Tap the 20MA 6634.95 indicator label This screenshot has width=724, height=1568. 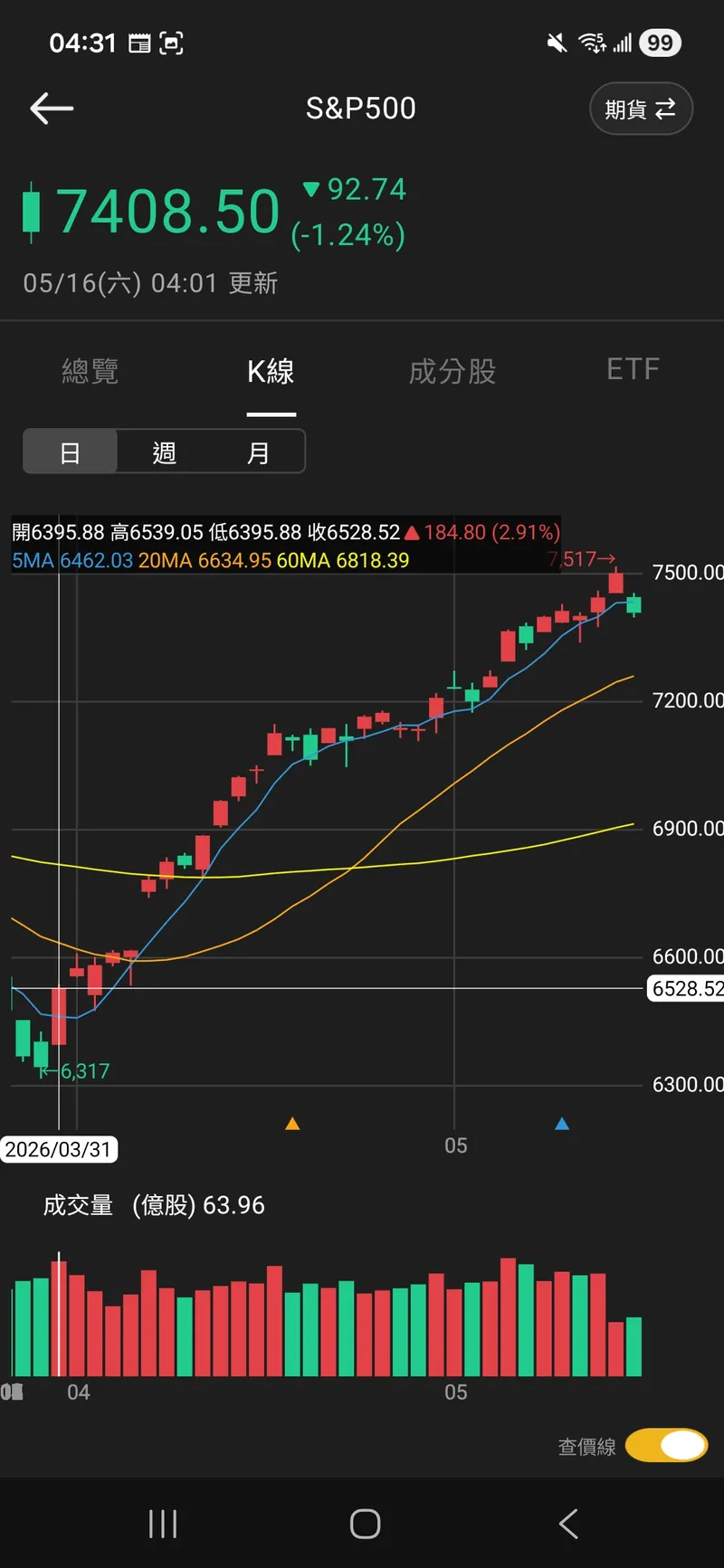pos(205,560)
